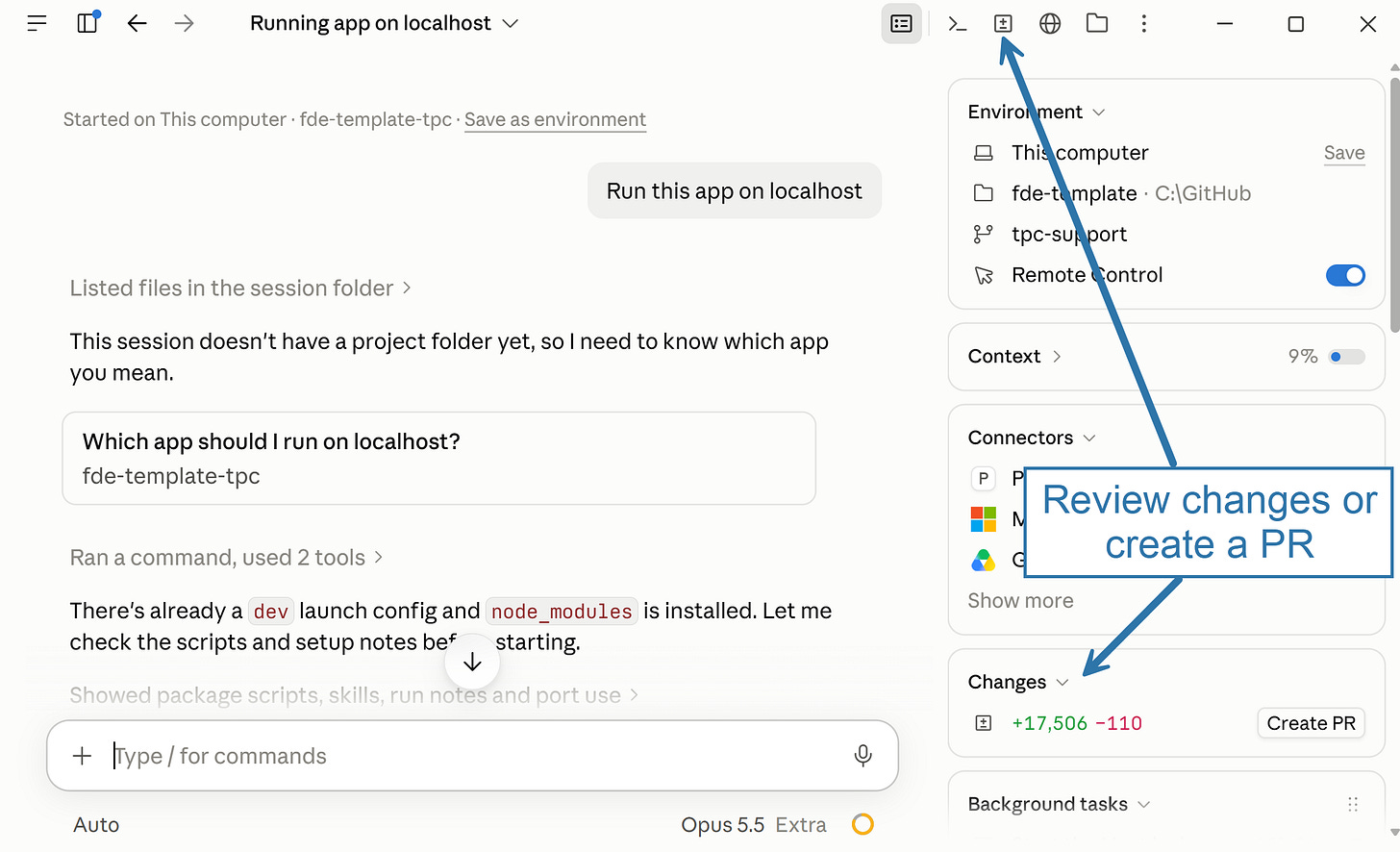
Task: Open the session title dropdown chevron
Action: [511, 23]
